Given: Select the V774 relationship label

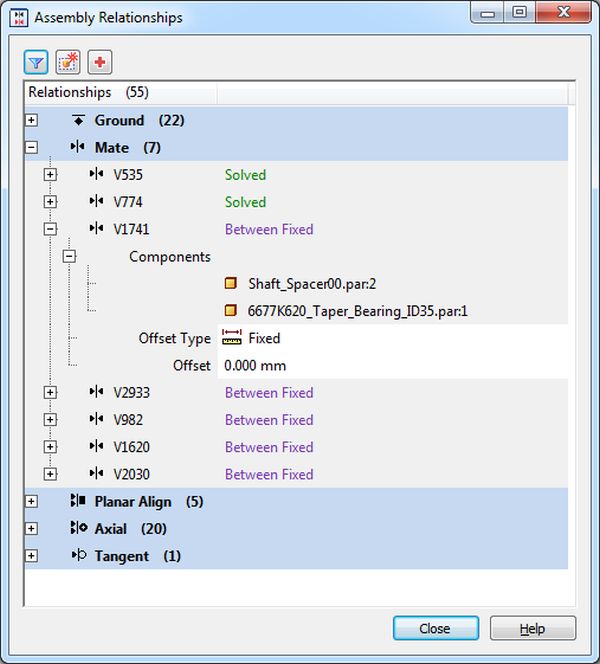Looking at the screenshot, I should (x=128, y=202).
